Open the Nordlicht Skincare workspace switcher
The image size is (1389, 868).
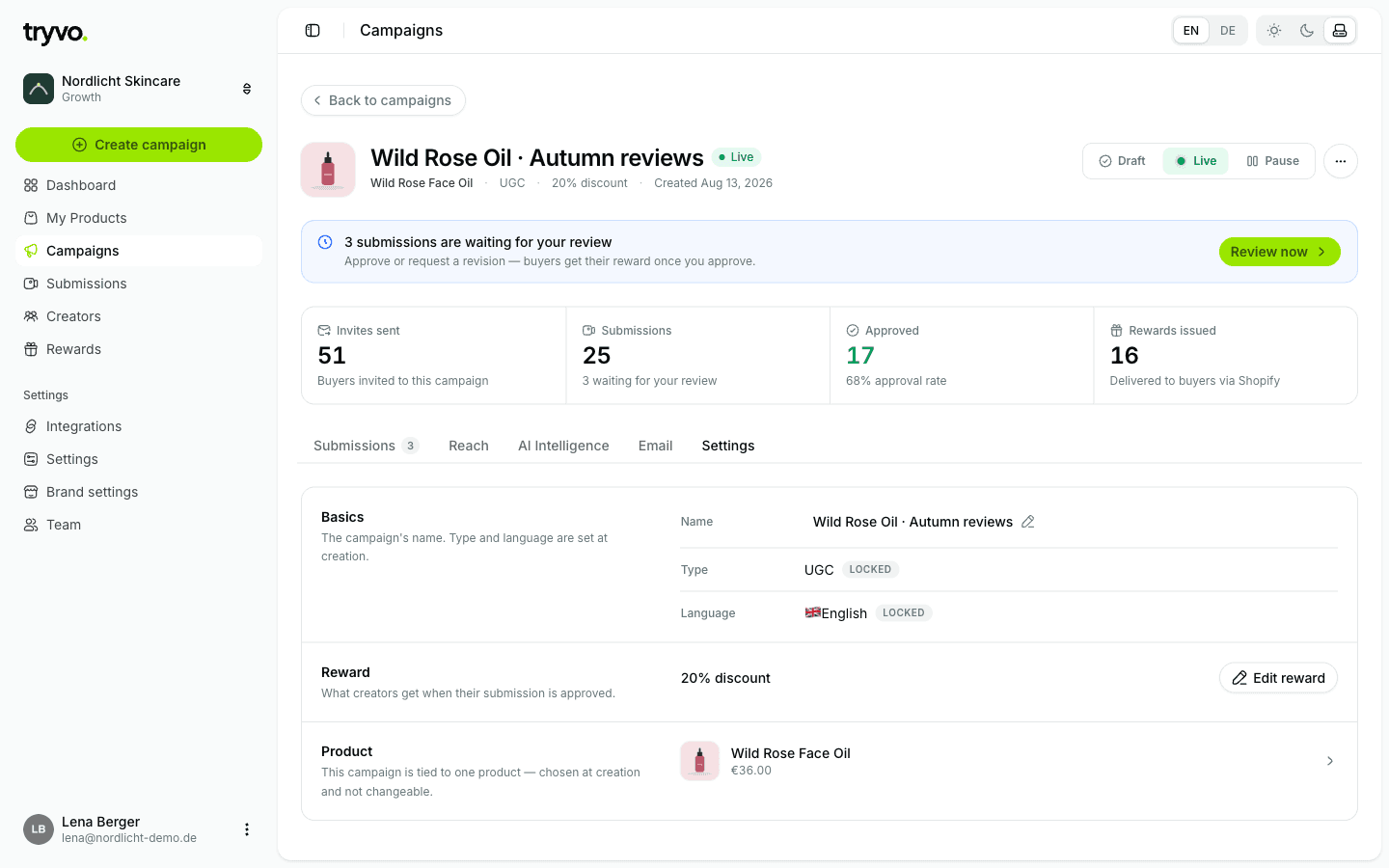[x=139, y=89]
